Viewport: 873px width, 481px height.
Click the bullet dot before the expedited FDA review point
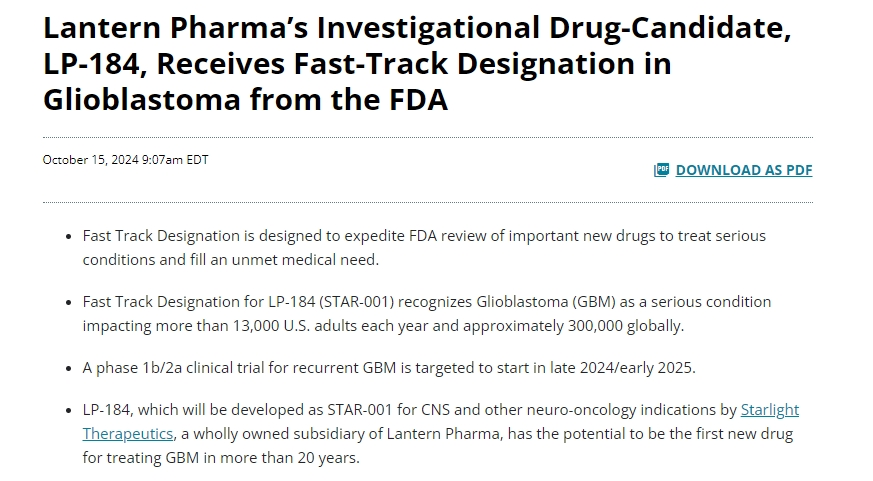(x=68, y=236)
